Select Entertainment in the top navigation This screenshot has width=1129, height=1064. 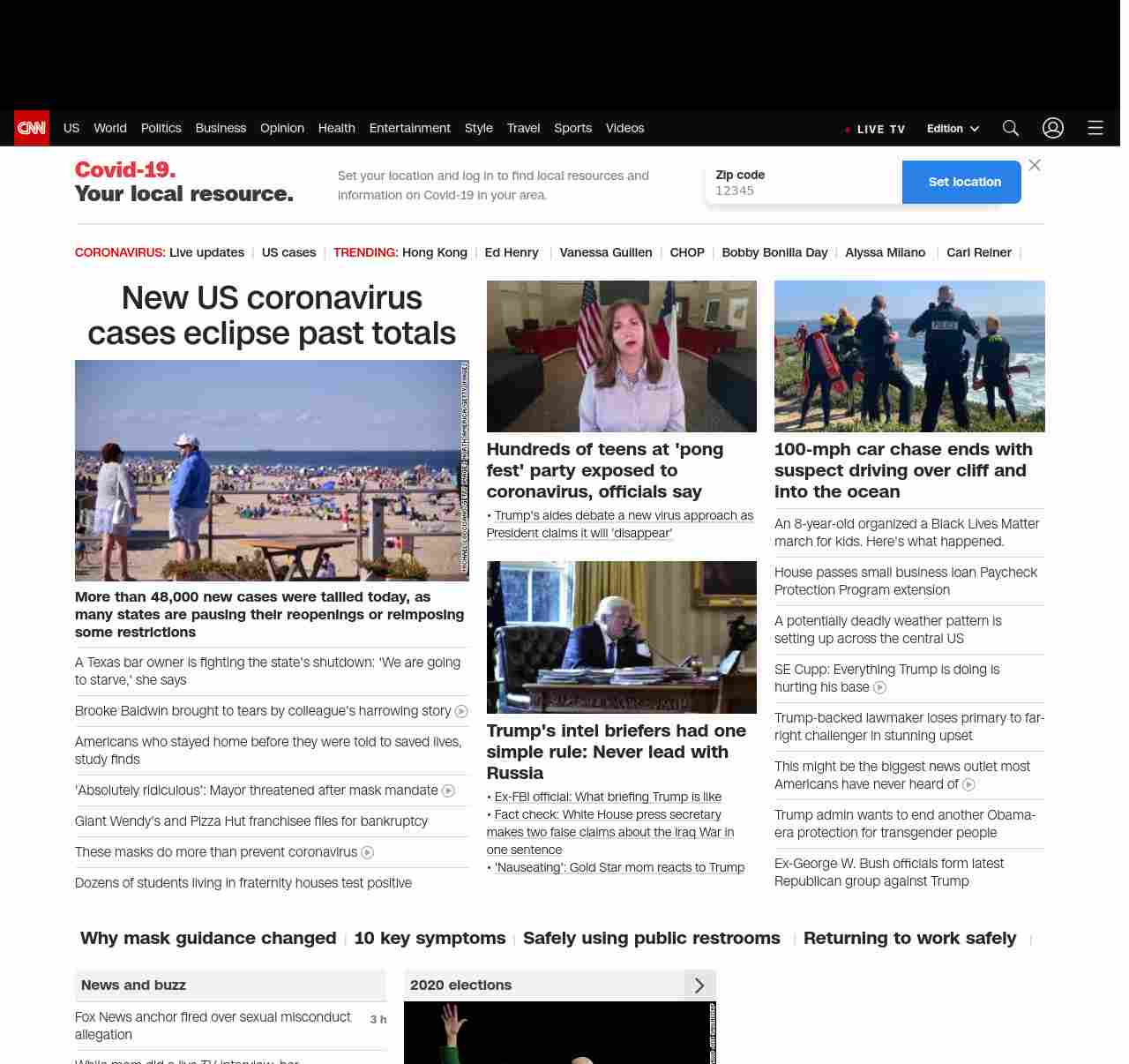tap(409, 128)
